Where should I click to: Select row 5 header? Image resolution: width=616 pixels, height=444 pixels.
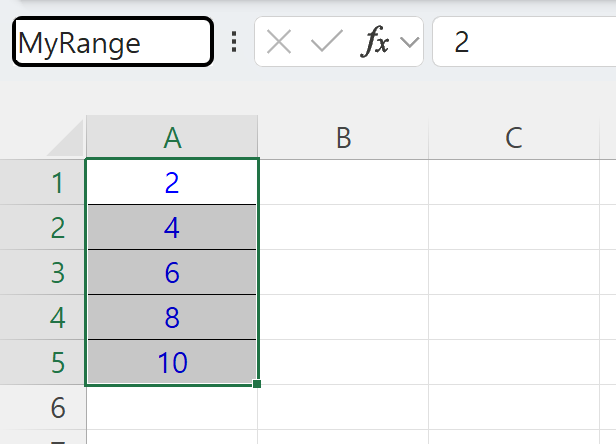(42, 362)
